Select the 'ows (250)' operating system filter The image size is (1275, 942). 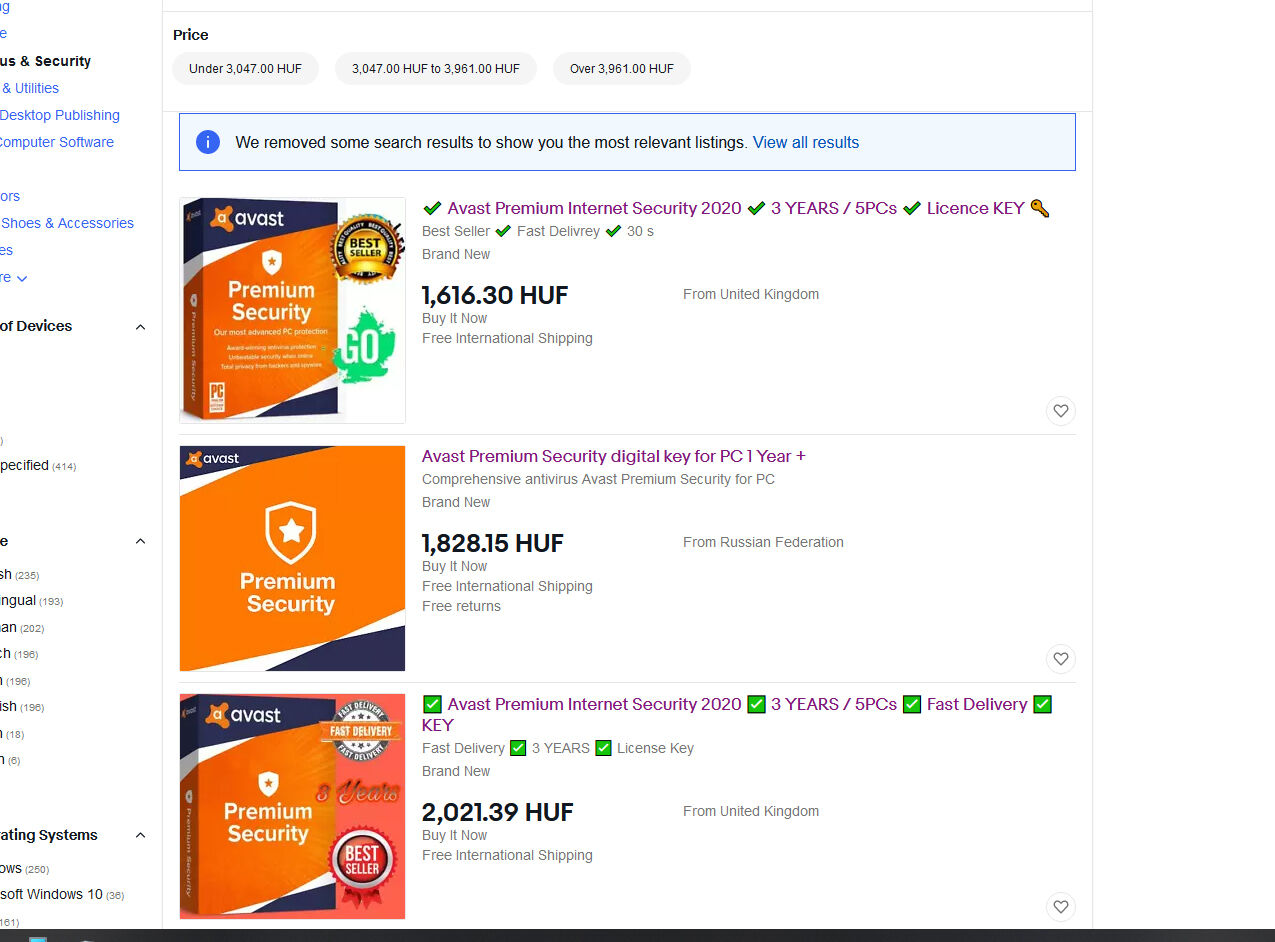point(24,868)
